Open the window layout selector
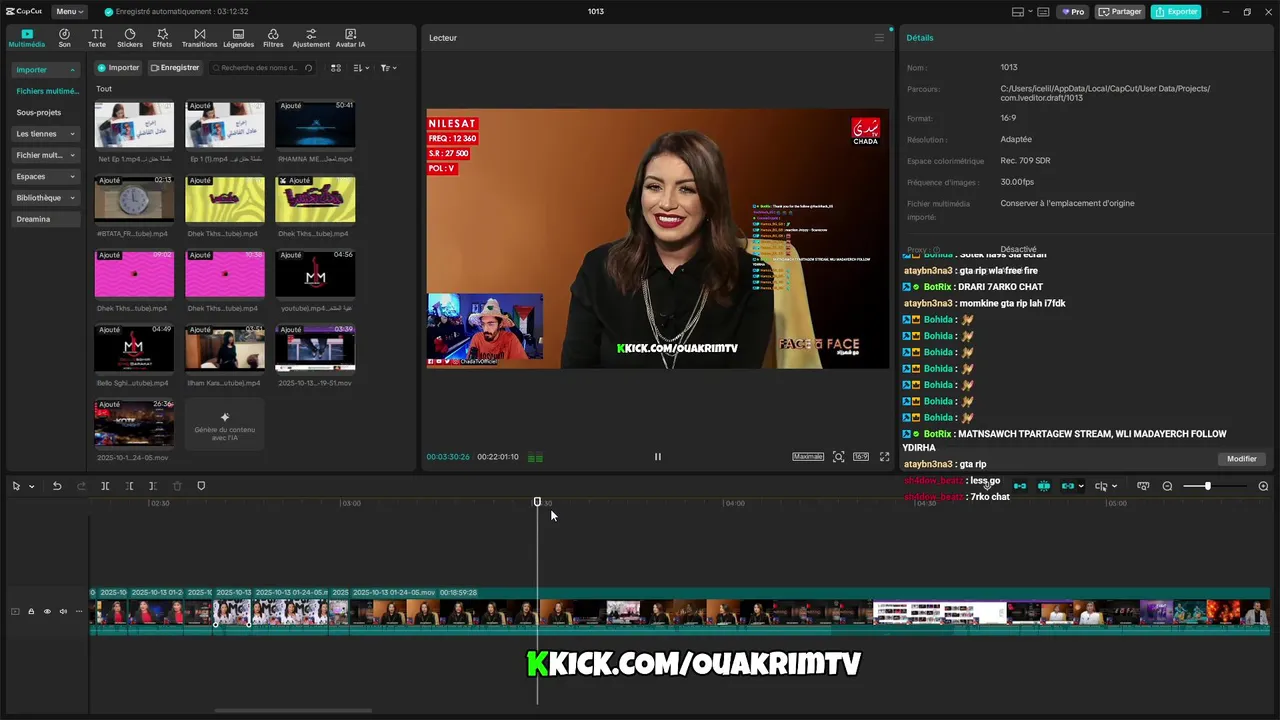The width and height of the screenshot is (1280, 720). click(1024, 12)
